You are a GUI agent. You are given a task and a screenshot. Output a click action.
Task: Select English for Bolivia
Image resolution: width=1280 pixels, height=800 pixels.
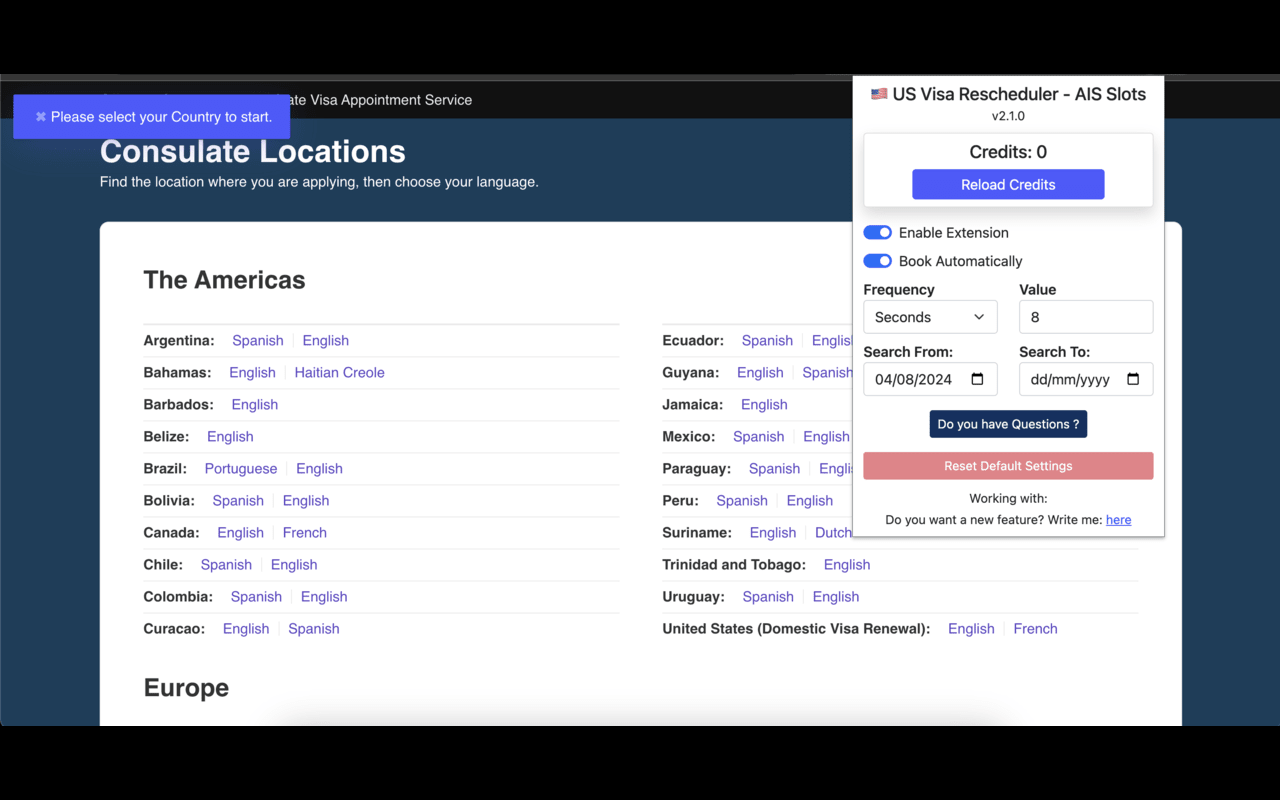(x=306, y=501)
